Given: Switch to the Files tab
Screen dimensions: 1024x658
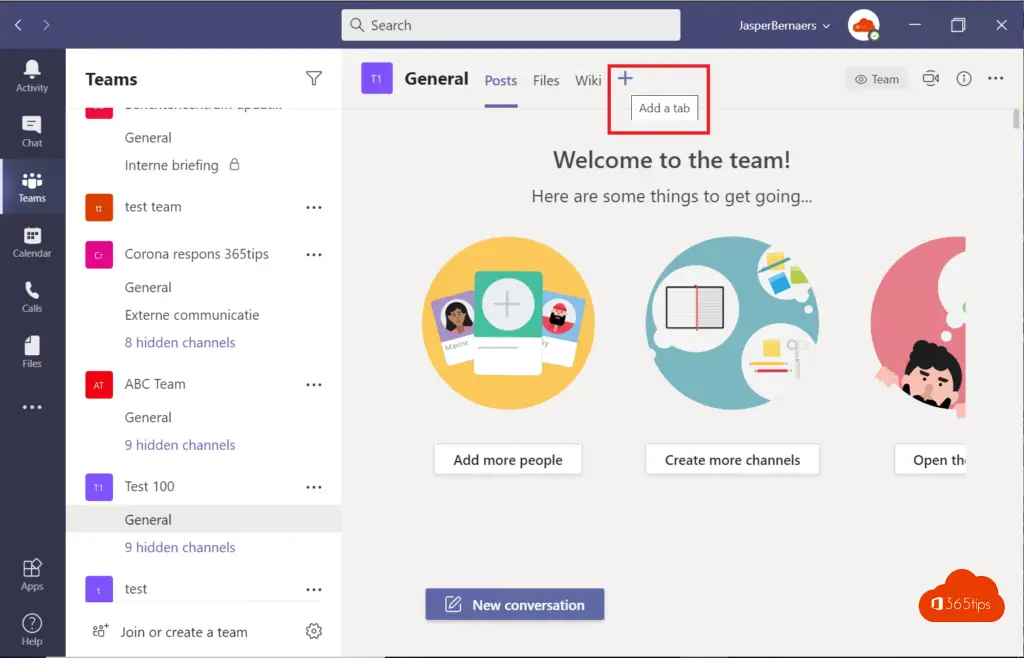Looking at the screenshot, I should 546,80.
